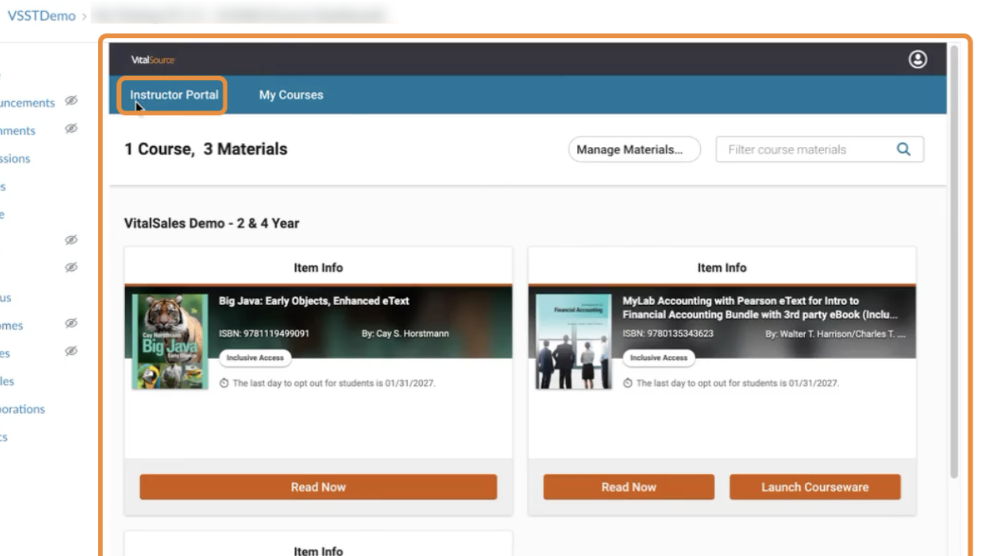
Task: Open Collaborations link in course sidebar
Action: coord(22,409)
